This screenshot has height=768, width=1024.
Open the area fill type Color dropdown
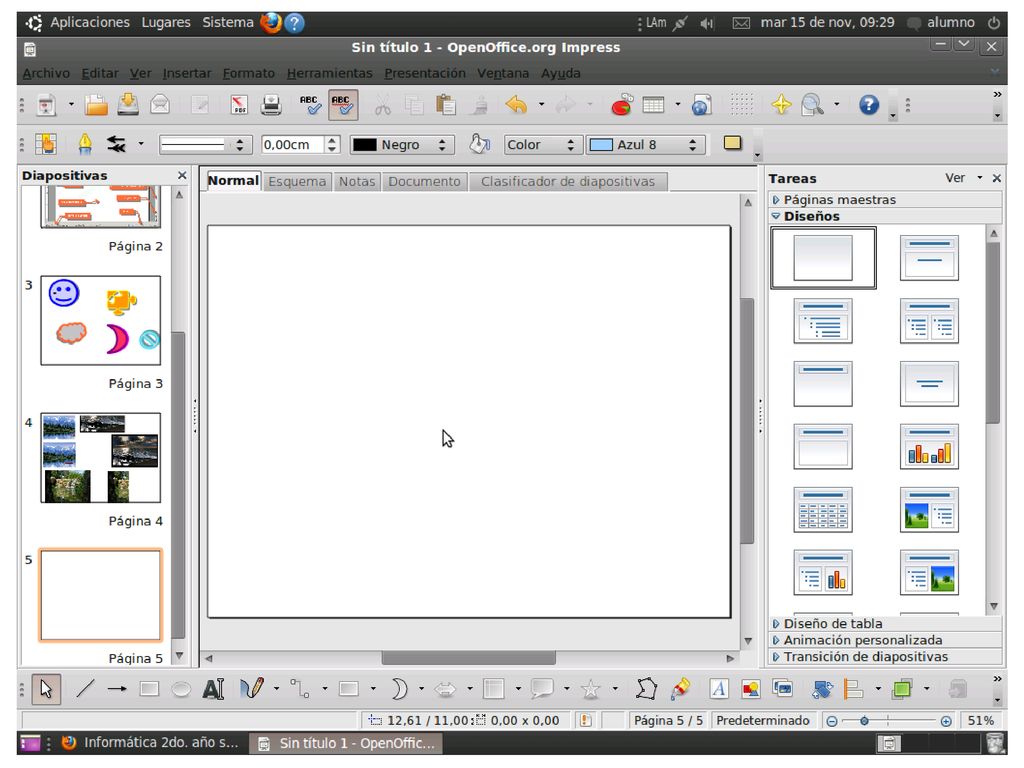(541, 144)
